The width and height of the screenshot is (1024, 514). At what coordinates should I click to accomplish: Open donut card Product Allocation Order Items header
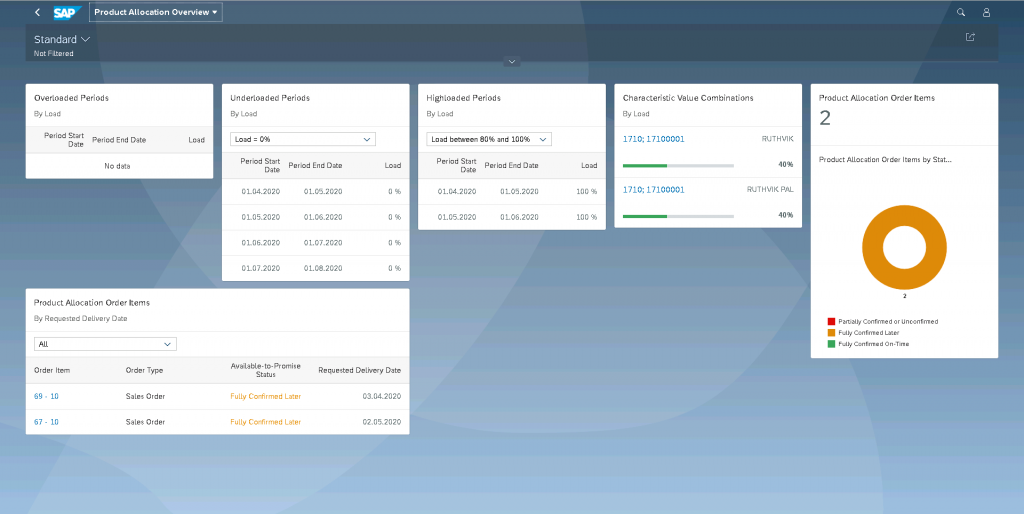click(904, 114)
